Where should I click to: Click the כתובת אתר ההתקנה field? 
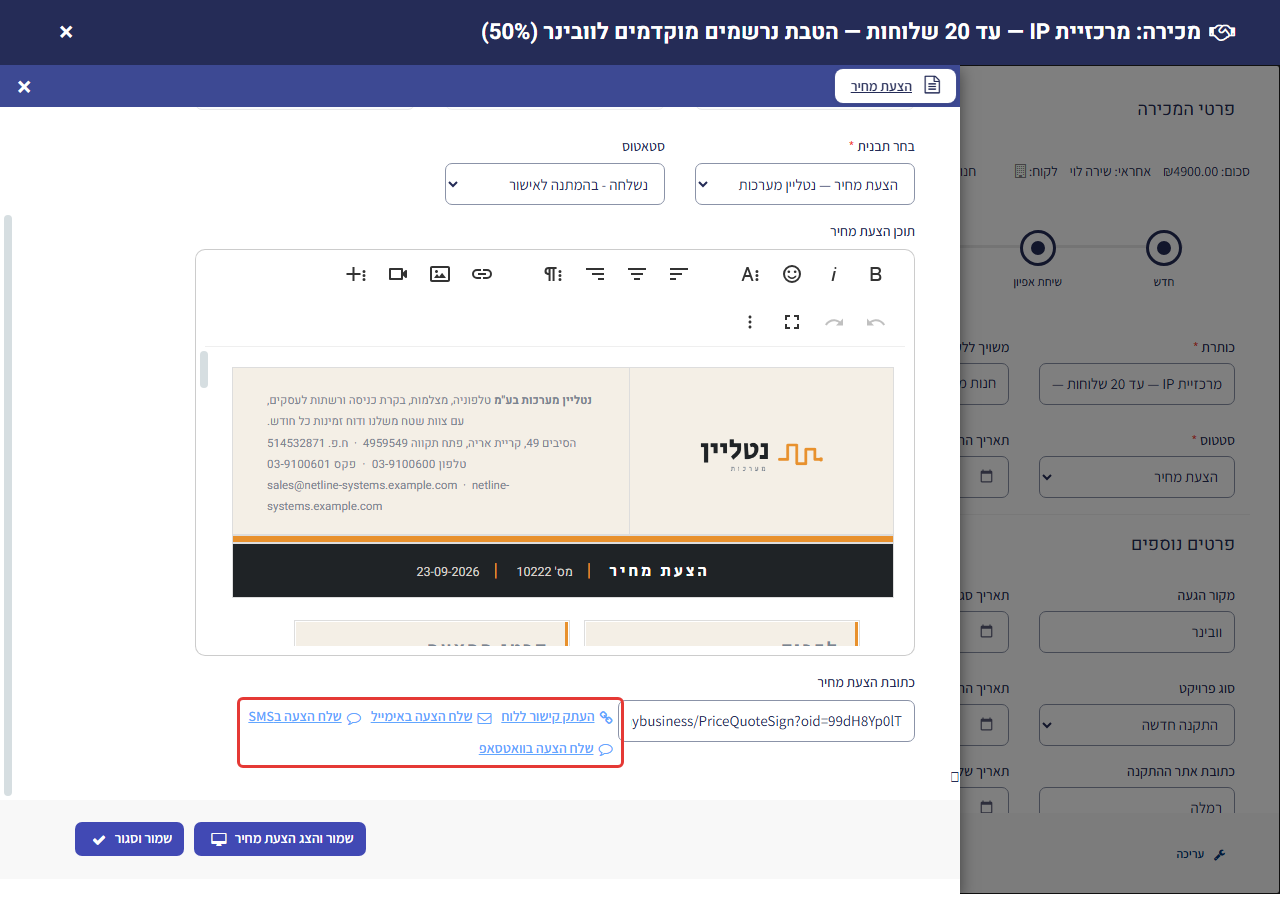click(x=1137, y=801)
